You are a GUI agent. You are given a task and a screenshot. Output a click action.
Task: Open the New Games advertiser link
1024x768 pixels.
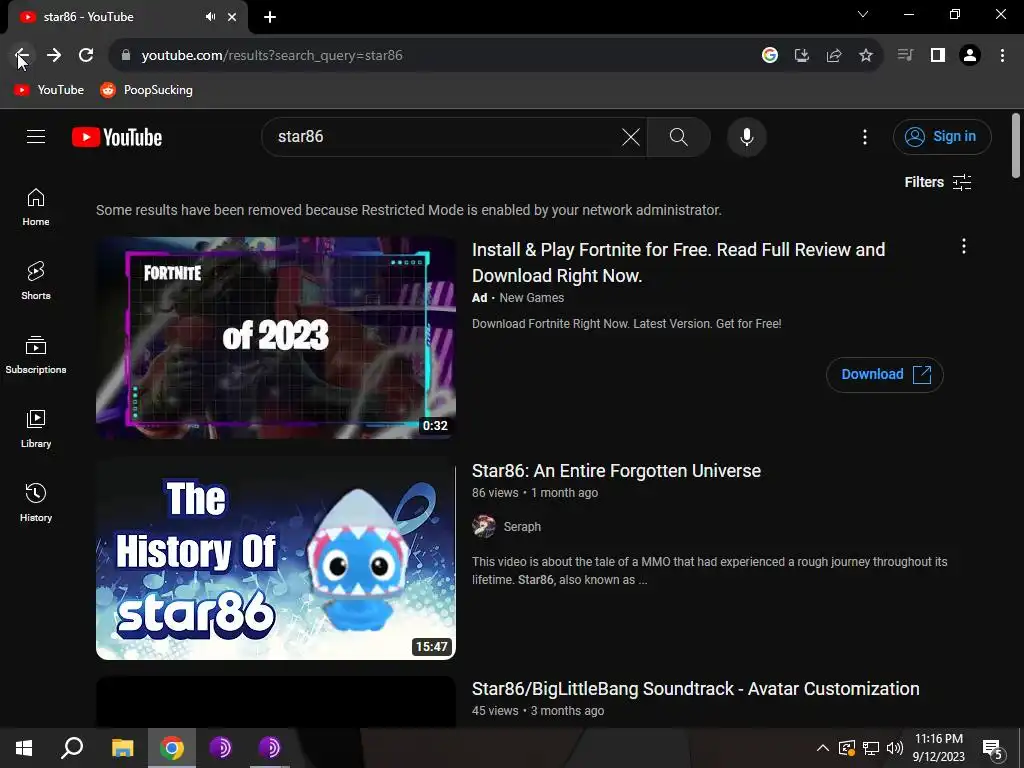(532, 298)
